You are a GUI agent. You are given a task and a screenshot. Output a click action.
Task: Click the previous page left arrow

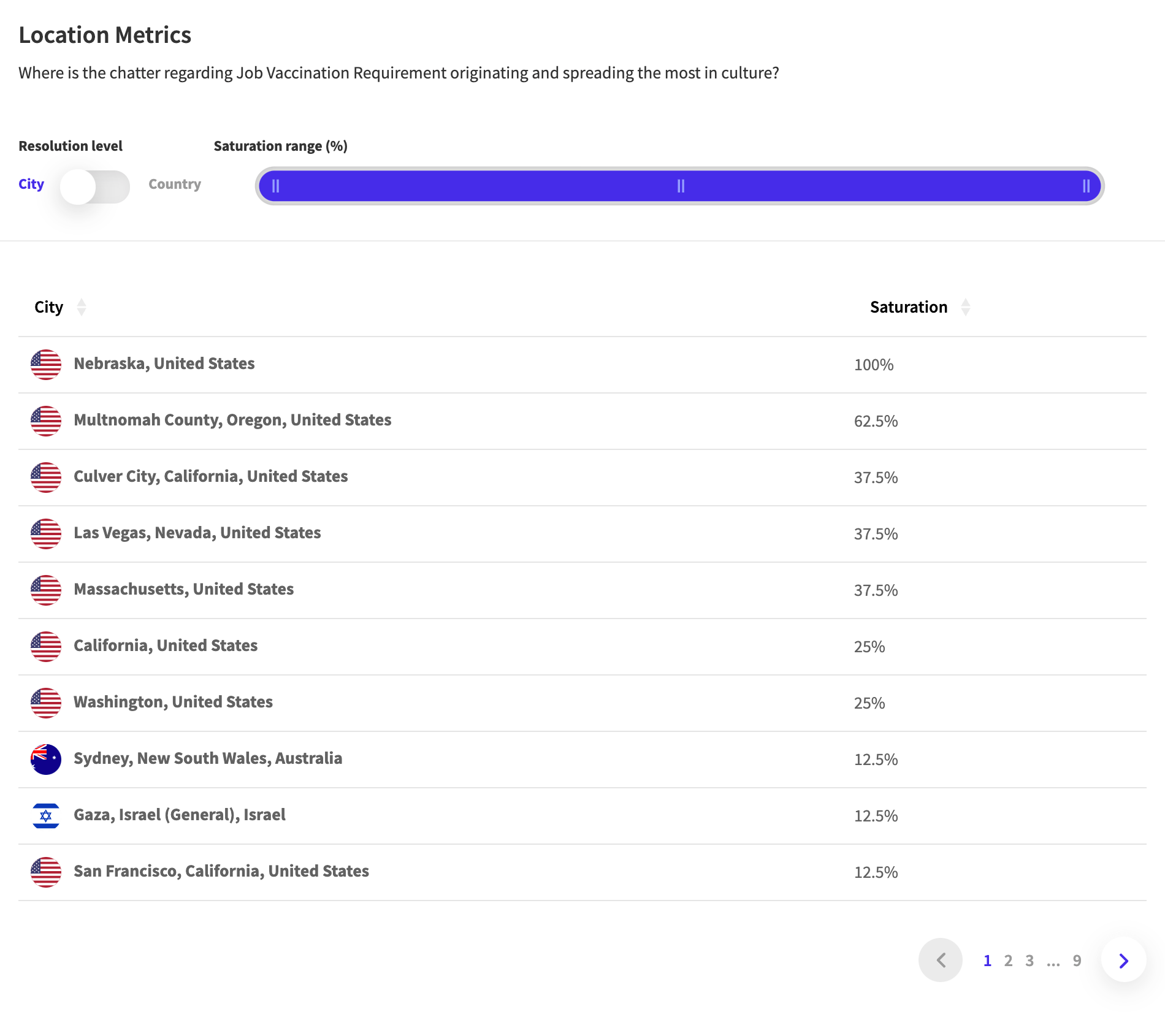tap(941, 960)
